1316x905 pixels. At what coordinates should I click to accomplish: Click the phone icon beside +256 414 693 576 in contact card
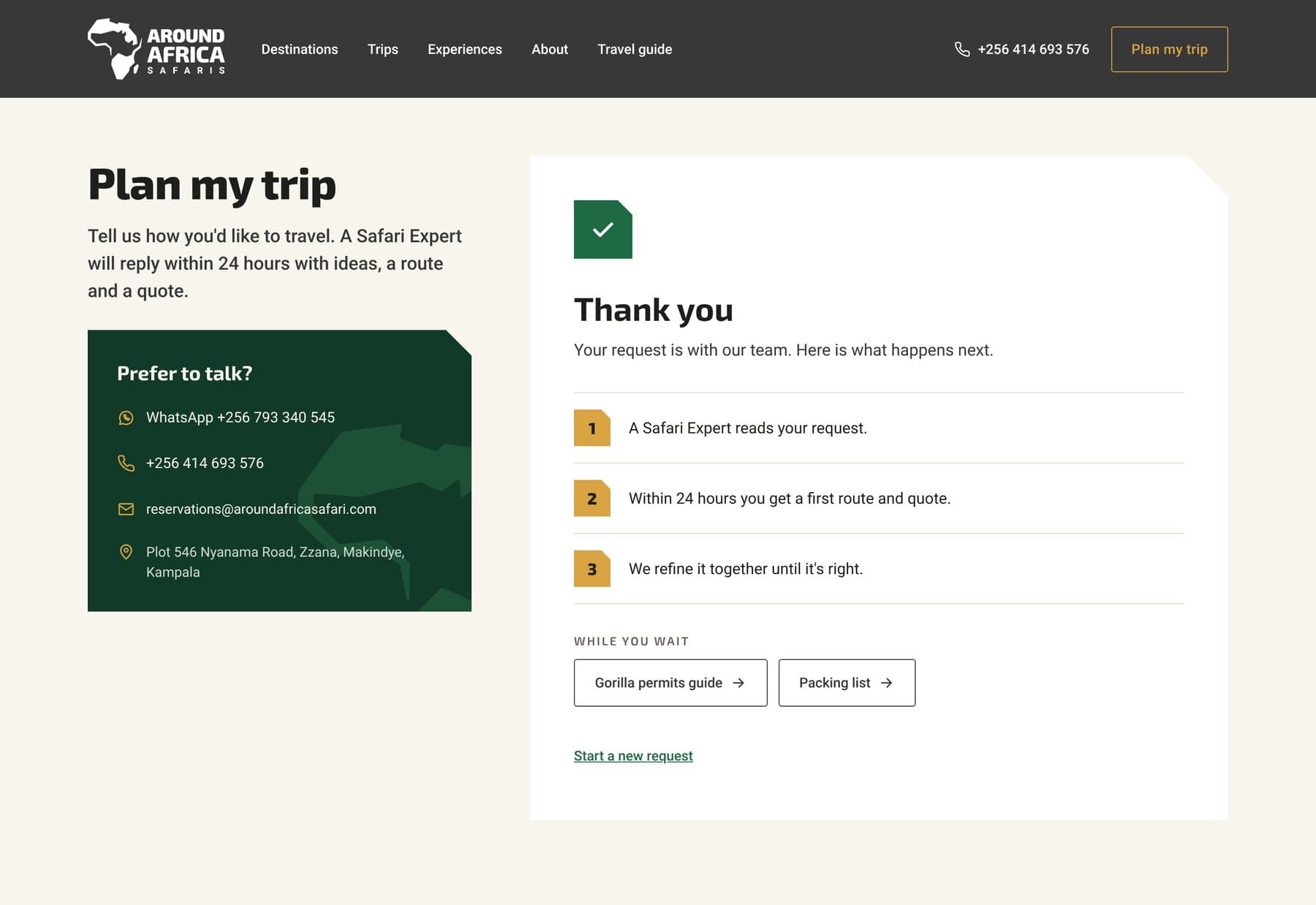(x=126, y=463)
